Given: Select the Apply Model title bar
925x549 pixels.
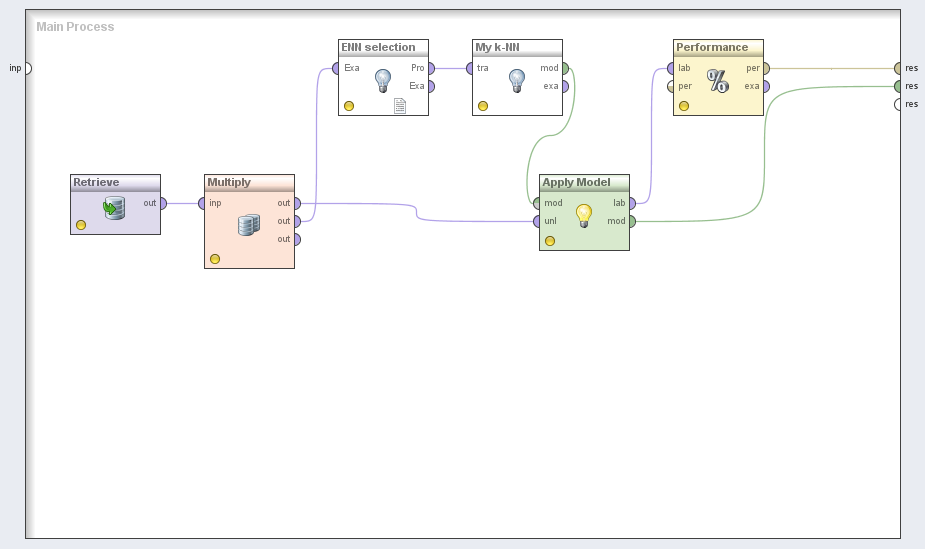Looking at the screenshot, I should point(584,182).
